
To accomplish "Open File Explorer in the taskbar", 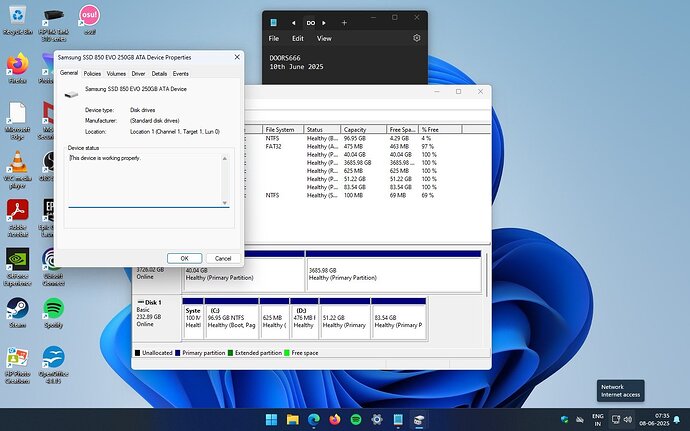I will [293, 420].
